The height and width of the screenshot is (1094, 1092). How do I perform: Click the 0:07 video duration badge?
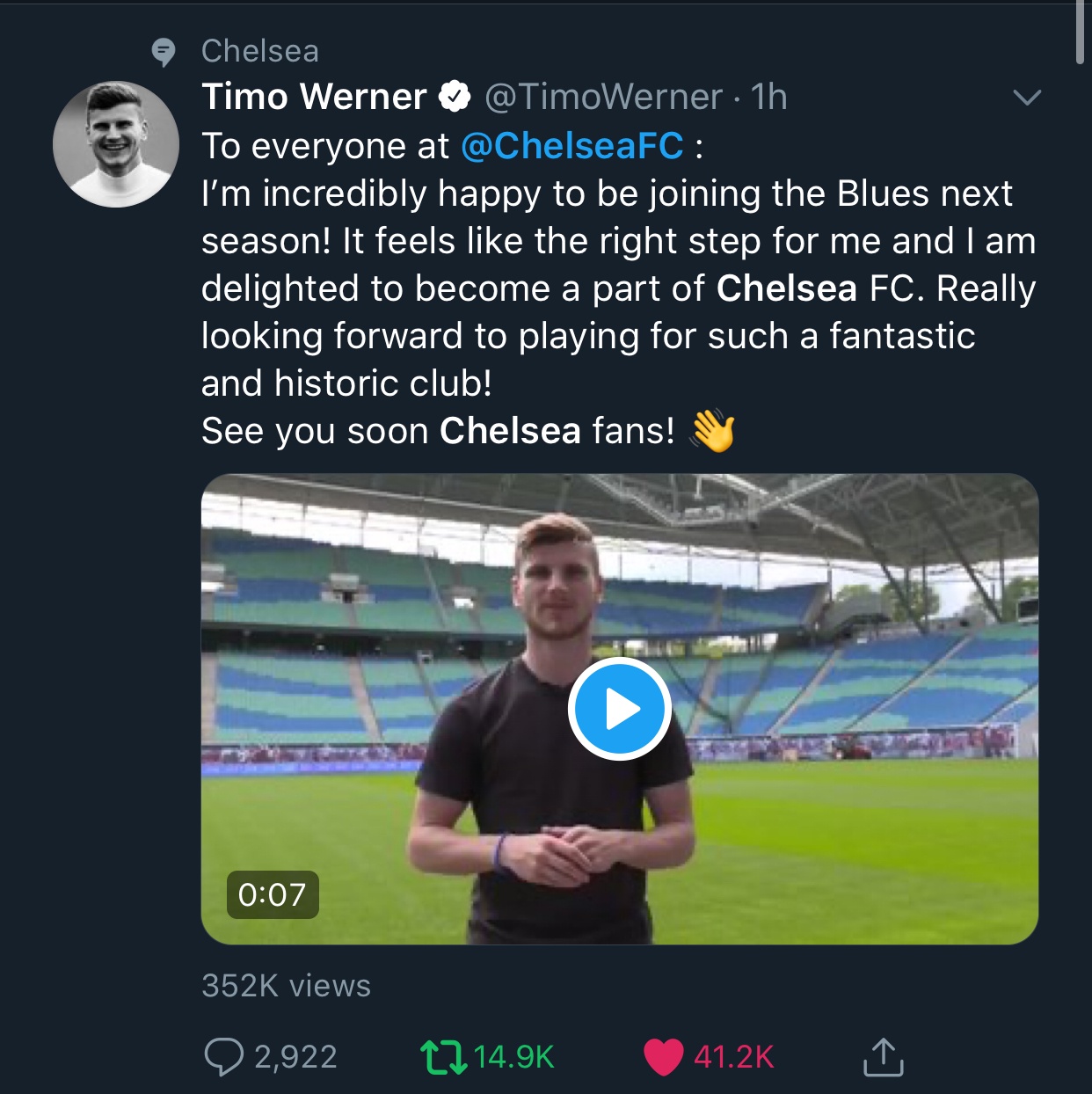click(273, 895)
